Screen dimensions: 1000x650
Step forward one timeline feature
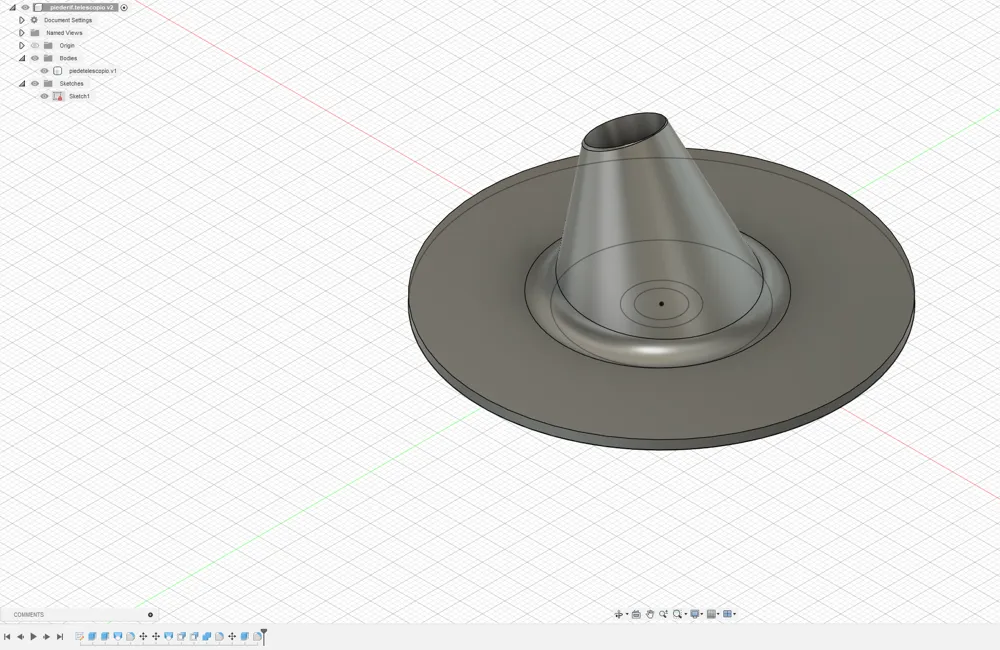(x=47, y=637)
